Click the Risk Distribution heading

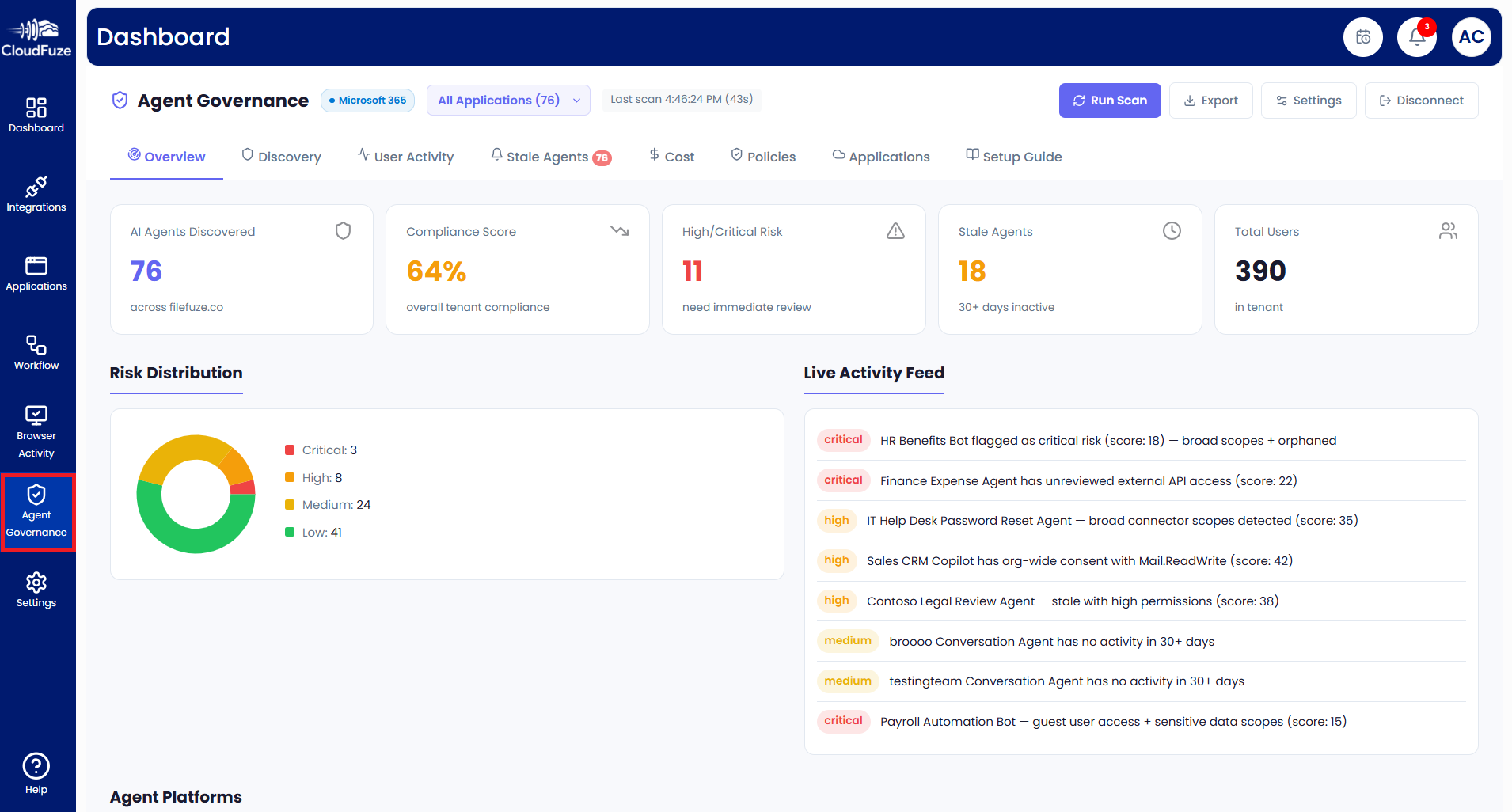point(176,373)
